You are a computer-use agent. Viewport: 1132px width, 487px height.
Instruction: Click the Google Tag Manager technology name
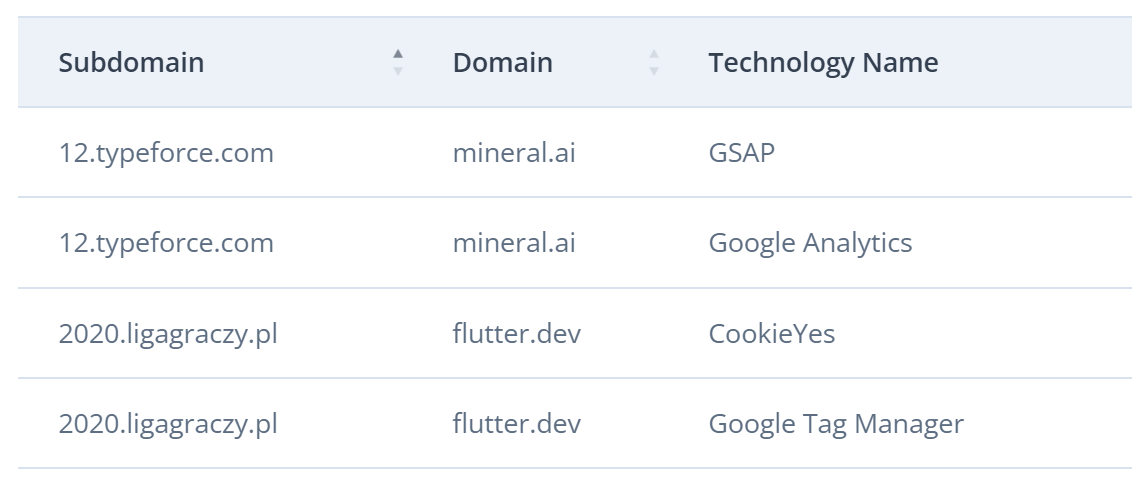[836, 424]
